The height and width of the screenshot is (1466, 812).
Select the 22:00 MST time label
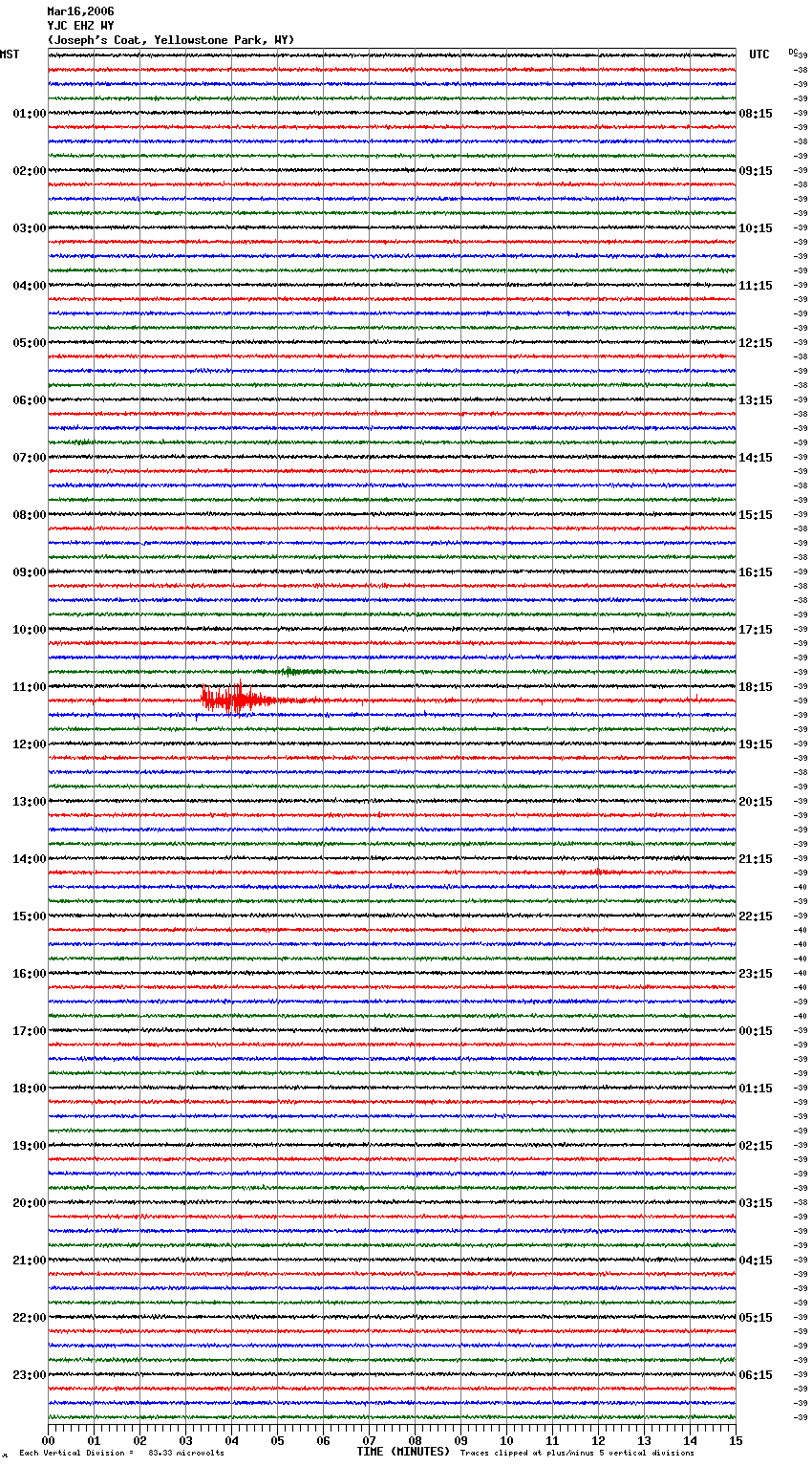click(x=30, y=1318)
